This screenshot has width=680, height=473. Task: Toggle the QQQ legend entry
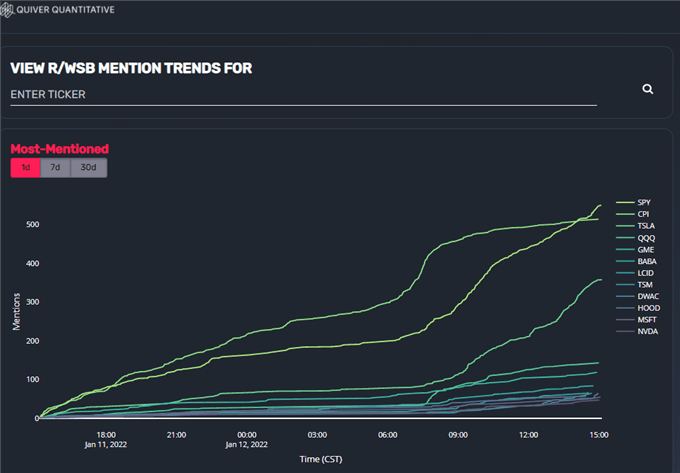[x=636, y=238]
